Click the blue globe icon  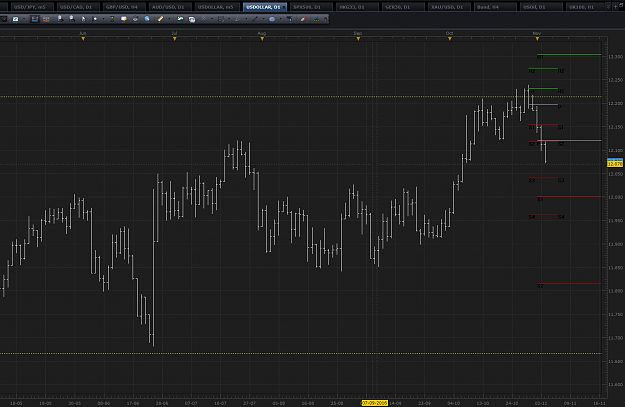pos(147,19)
